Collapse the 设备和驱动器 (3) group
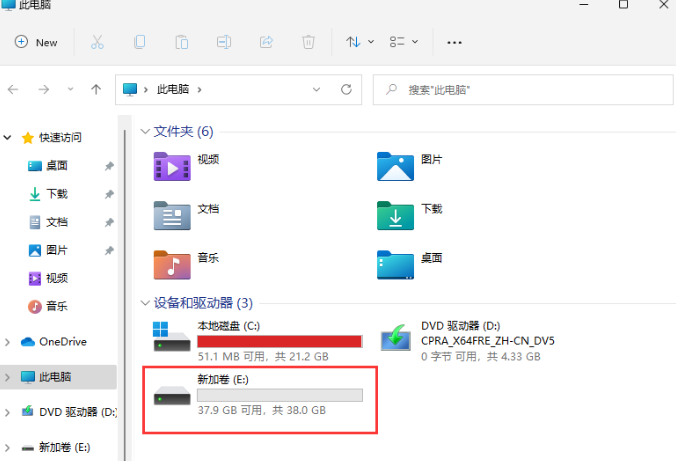The image size is (676, 461). [x=145, y=303]
